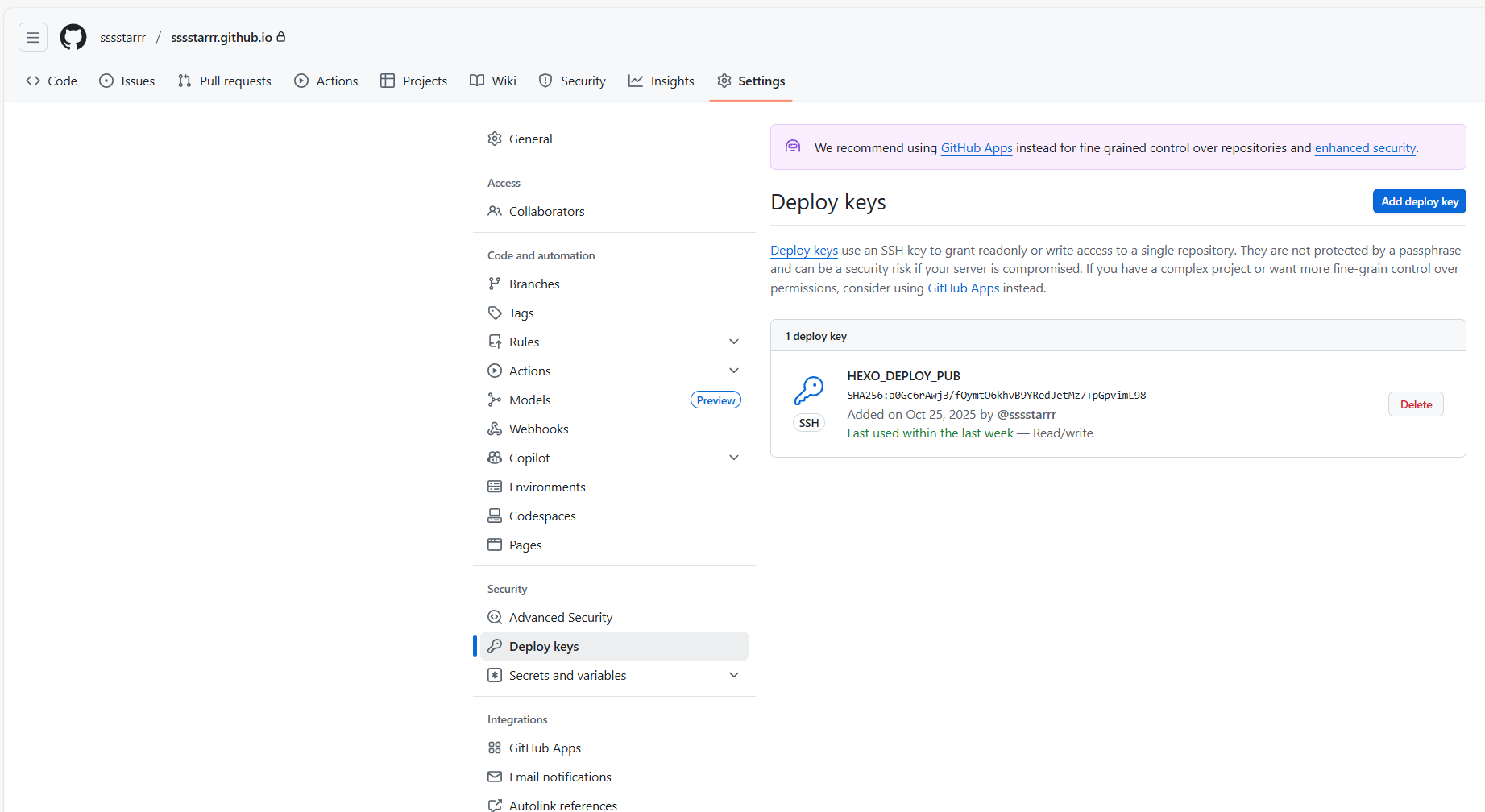1485x812 pixels.
Task: Click the Codespaces icon in sidebar
Action: (495, 516)
